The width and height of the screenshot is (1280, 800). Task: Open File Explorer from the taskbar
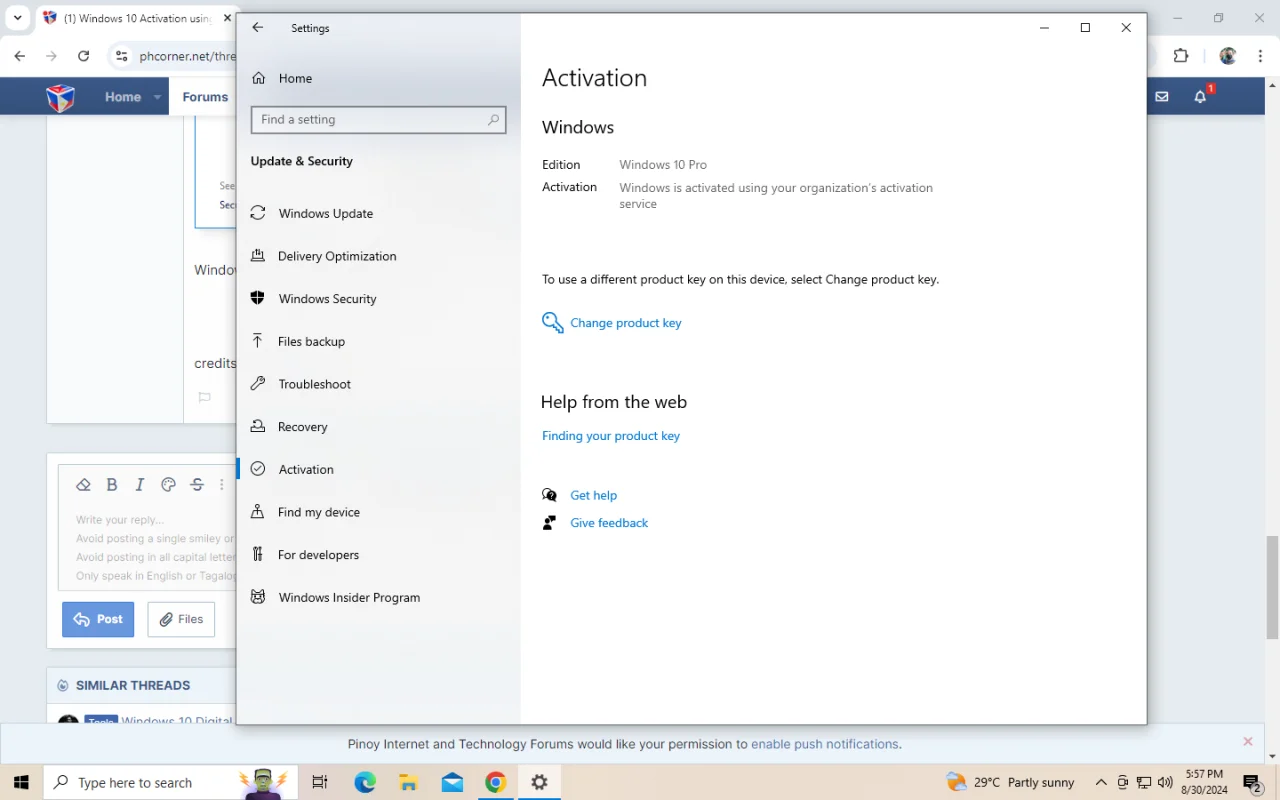[x=408, y=782]
